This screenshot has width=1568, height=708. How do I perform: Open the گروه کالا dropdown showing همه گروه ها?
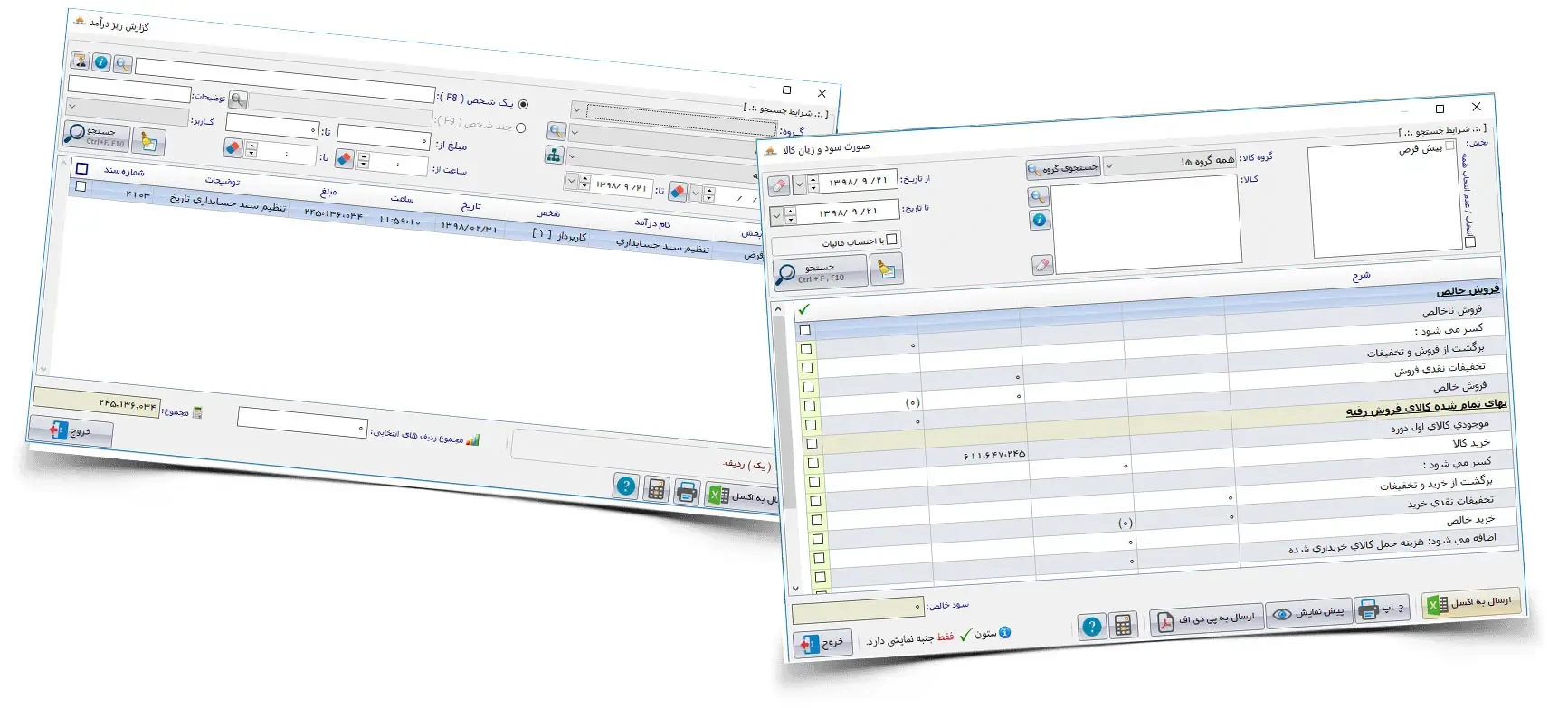pyautogui.click(x=1169, y=163)
